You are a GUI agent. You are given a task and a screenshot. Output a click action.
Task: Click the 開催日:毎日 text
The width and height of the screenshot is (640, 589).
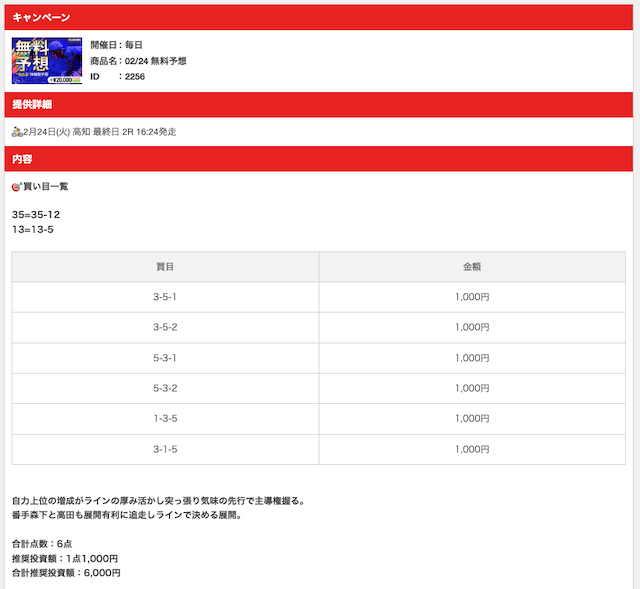117,46
